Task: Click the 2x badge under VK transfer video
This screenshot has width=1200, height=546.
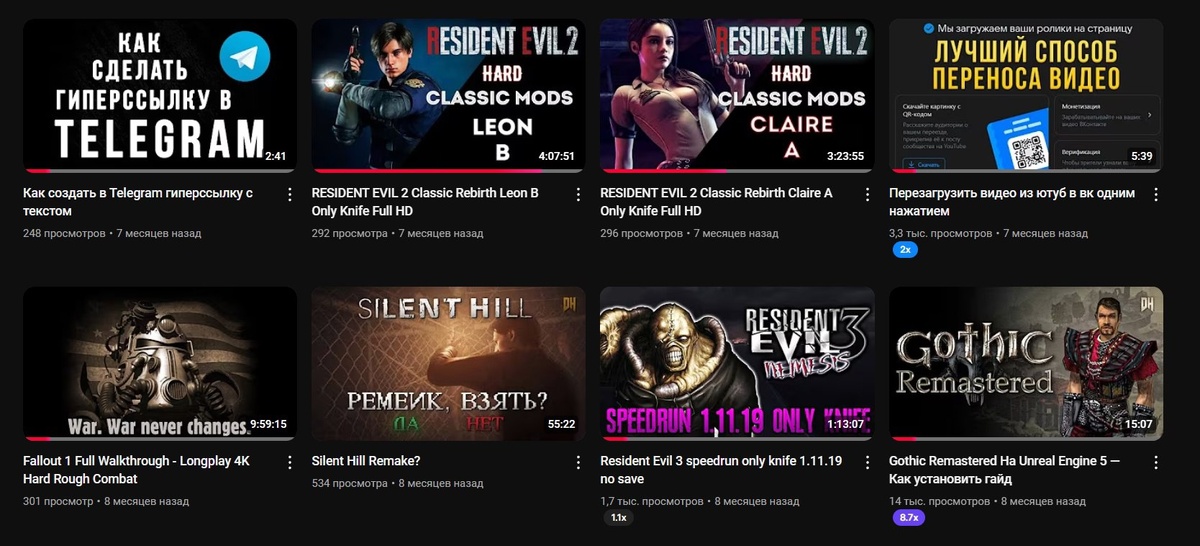Action: 905,249
